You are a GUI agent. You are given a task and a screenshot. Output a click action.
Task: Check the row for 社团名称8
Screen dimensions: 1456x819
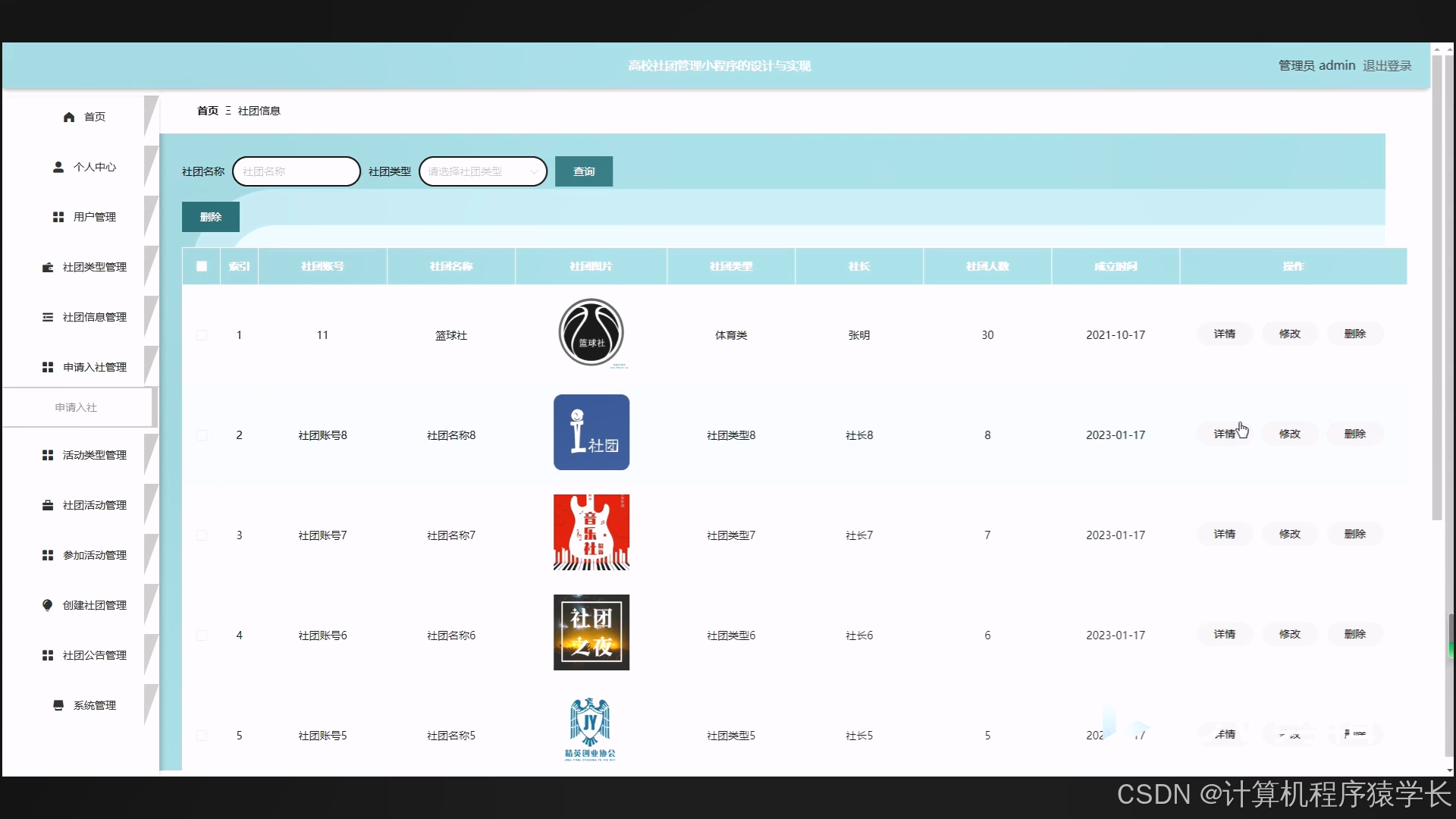click(202, 435)
